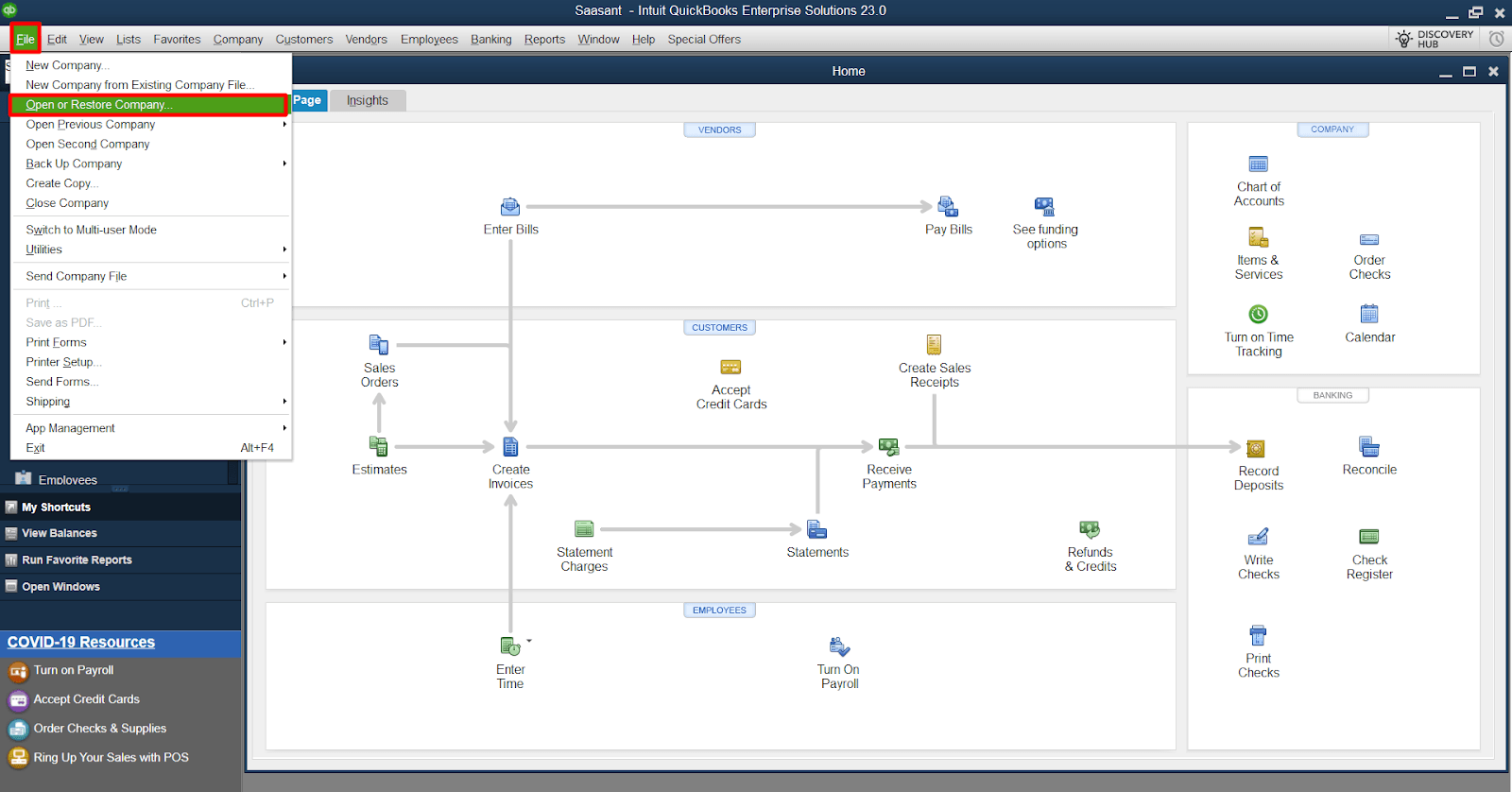
Task: Open the Edit menu
Action: click(x=57, y=39)
